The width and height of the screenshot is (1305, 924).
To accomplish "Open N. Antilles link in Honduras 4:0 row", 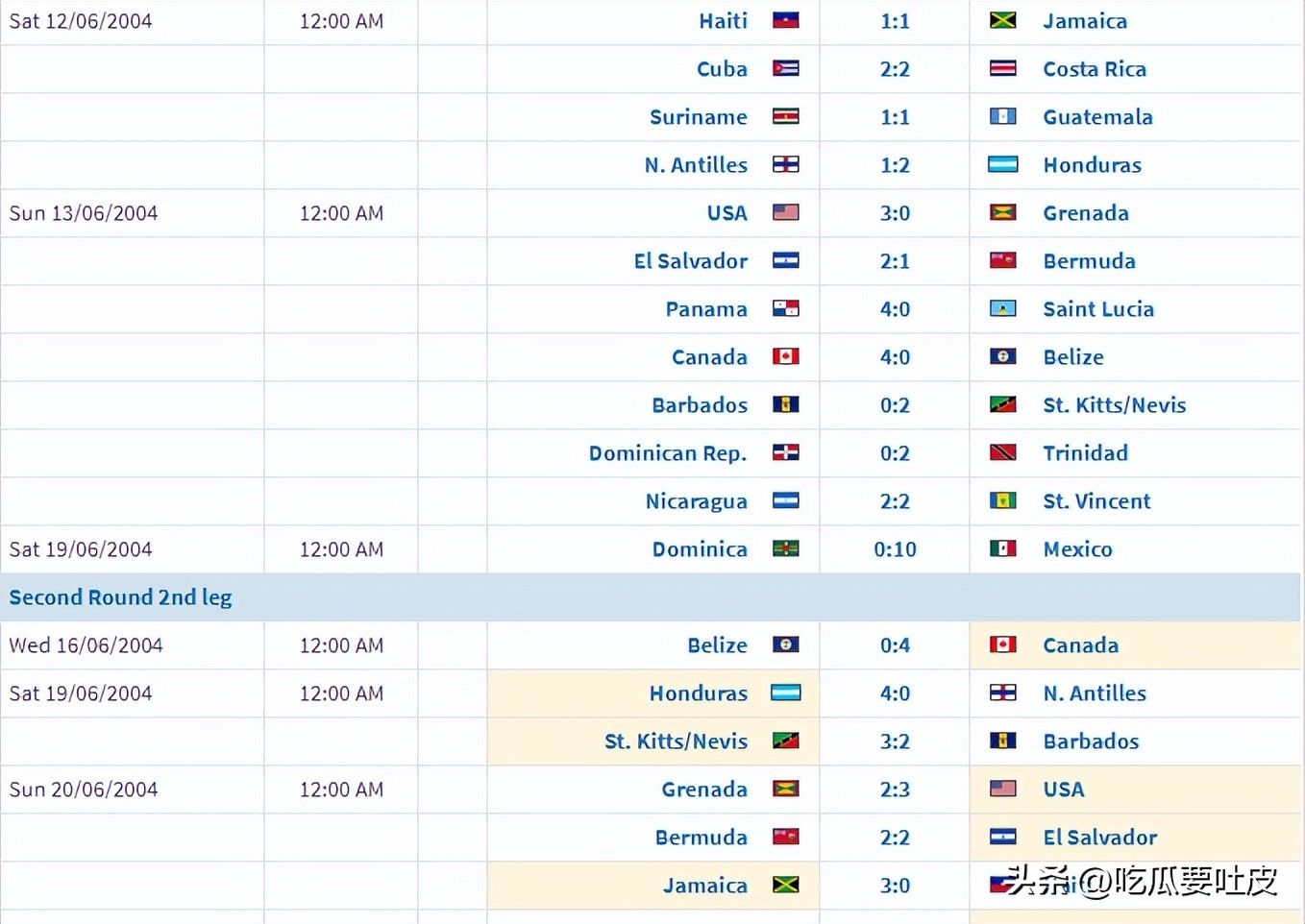I will (1095, 693).
